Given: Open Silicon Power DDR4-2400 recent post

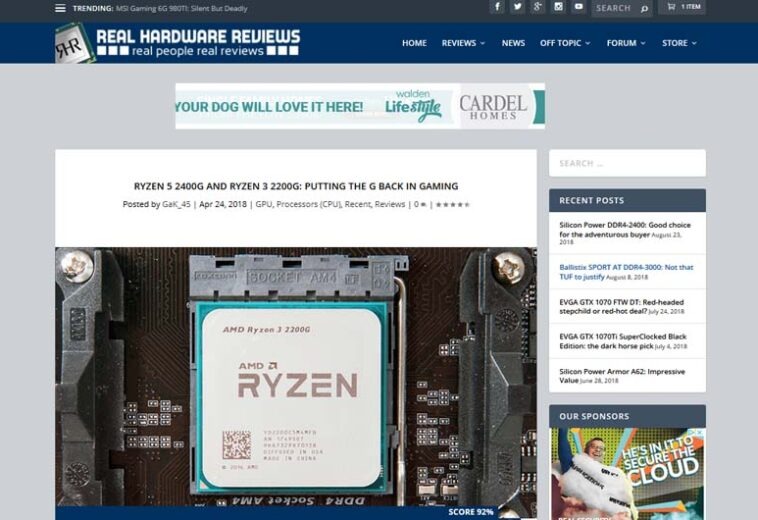Looking at the screenshot, I should coord(625,230).
